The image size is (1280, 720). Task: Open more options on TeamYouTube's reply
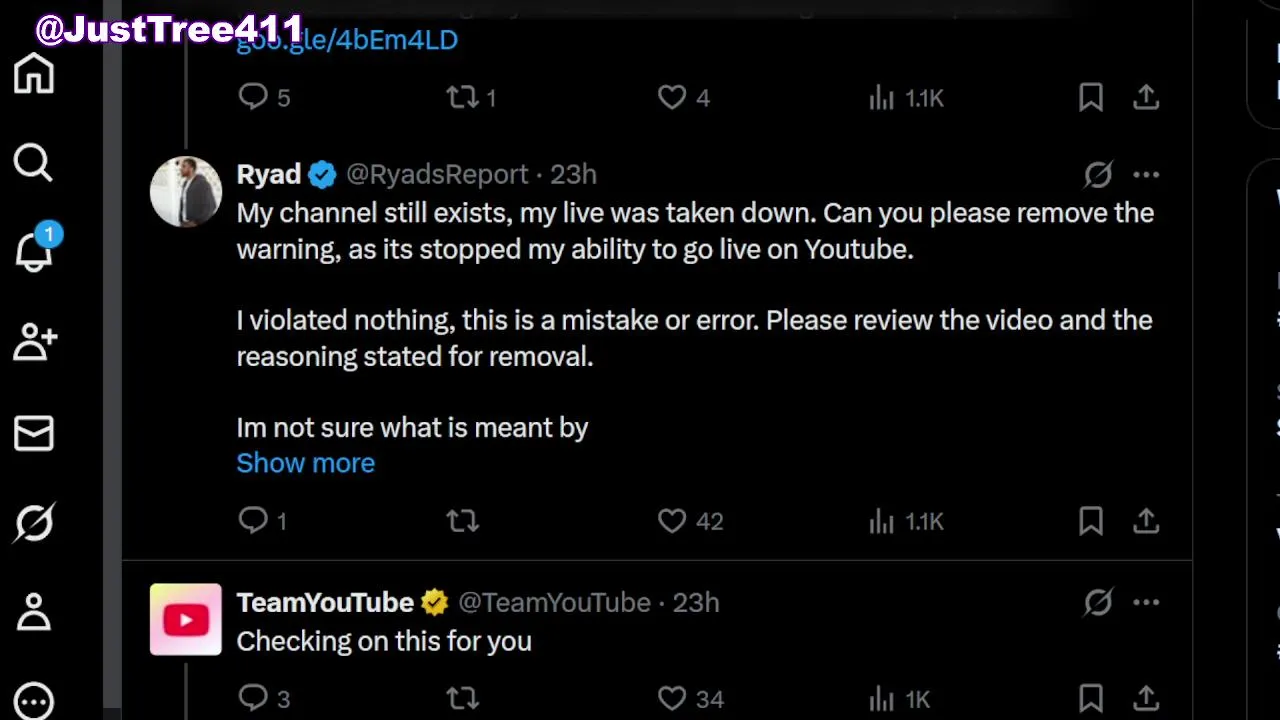(1146, 603)
